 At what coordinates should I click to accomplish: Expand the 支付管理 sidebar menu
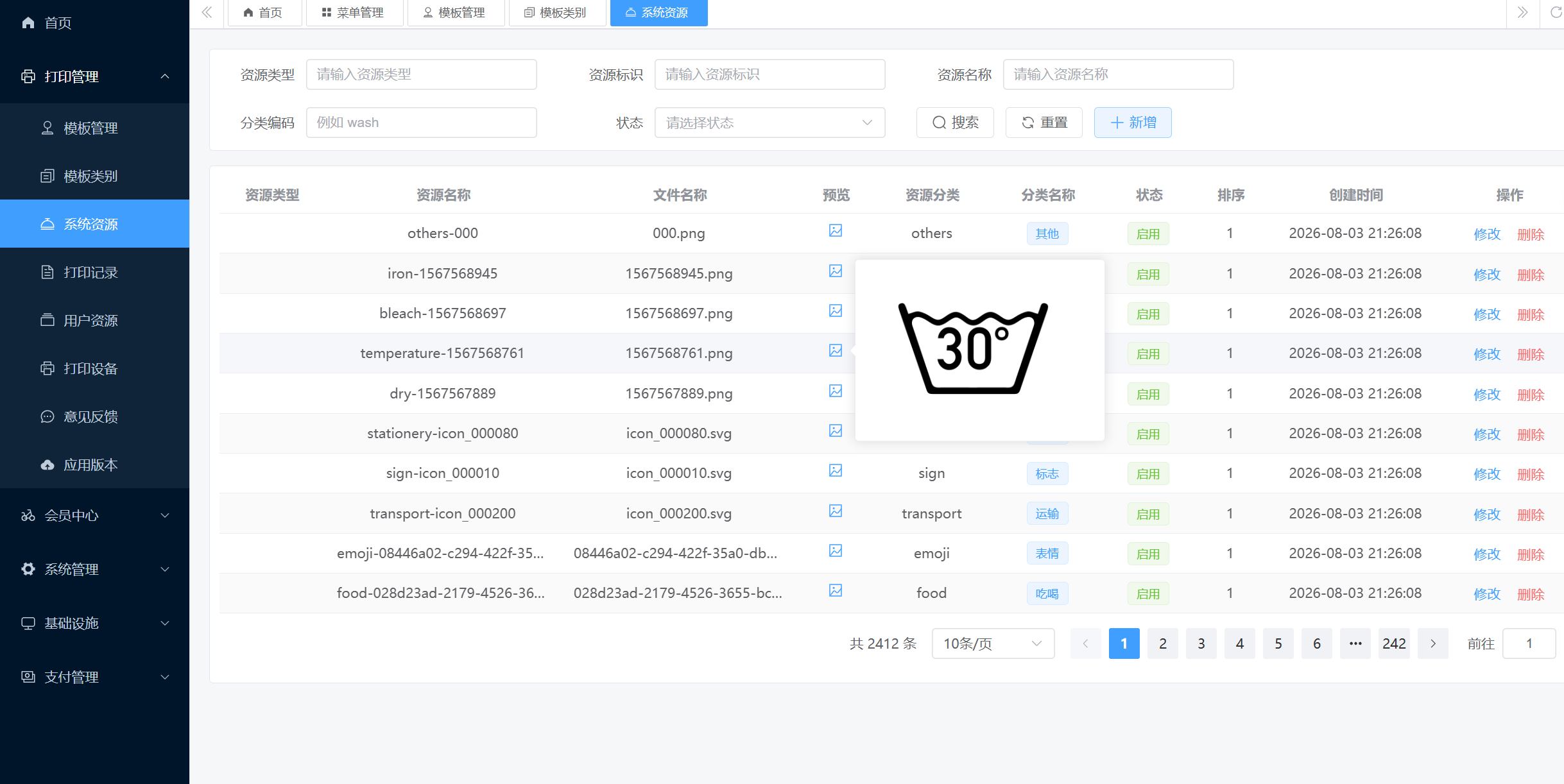tap(94, 677)
